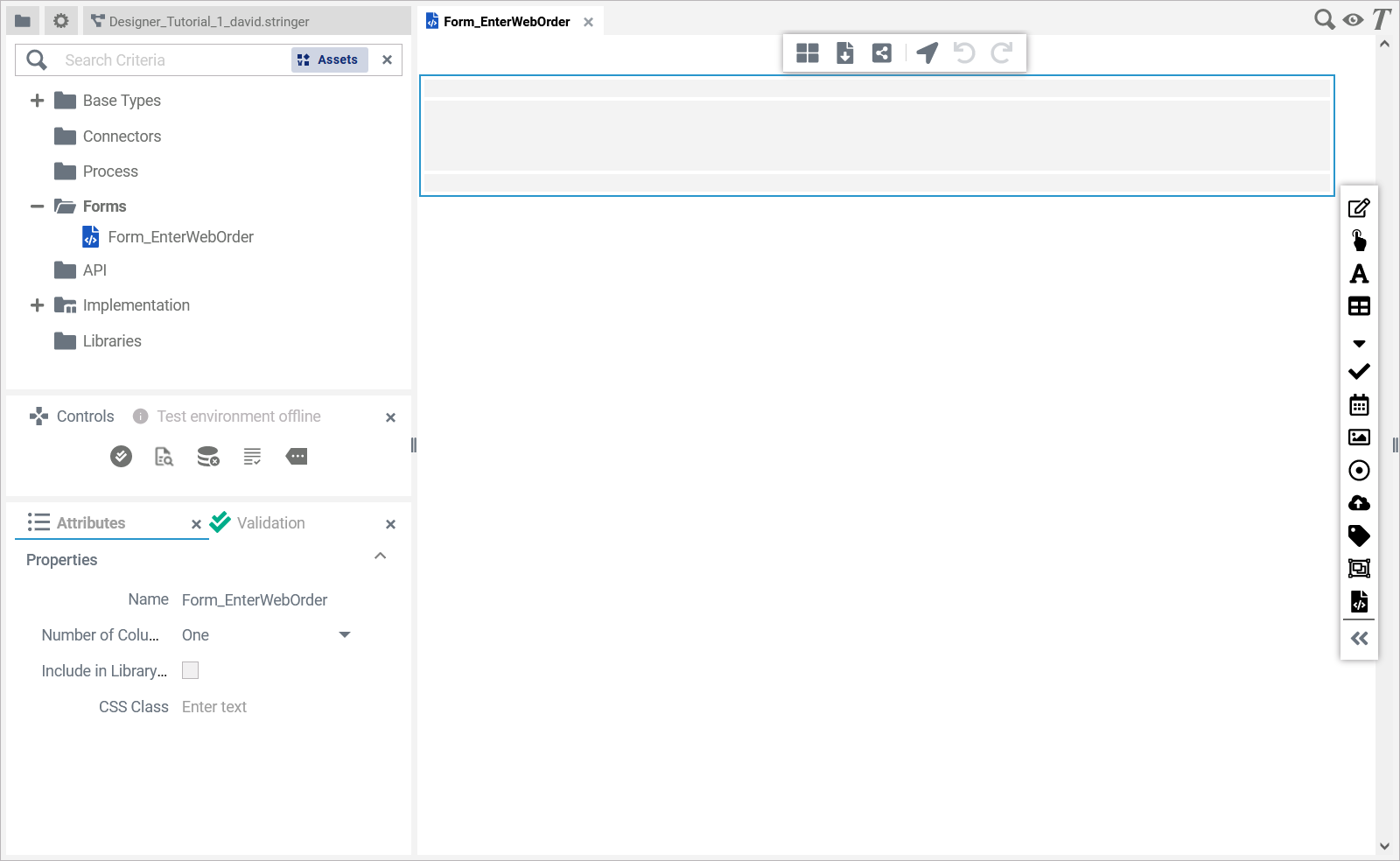Toggle the eye preview icon
This screenshot has height=861, width=1400.
click(x=1353, y=19)
